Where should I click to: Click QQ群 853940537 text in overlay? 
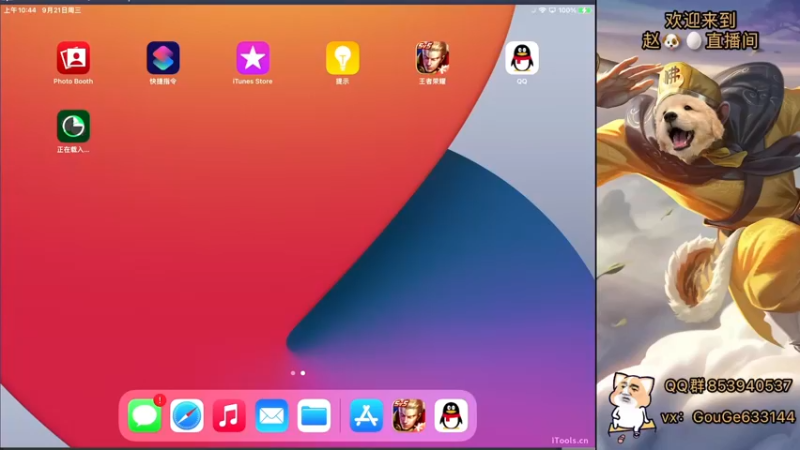pos(728,386)
